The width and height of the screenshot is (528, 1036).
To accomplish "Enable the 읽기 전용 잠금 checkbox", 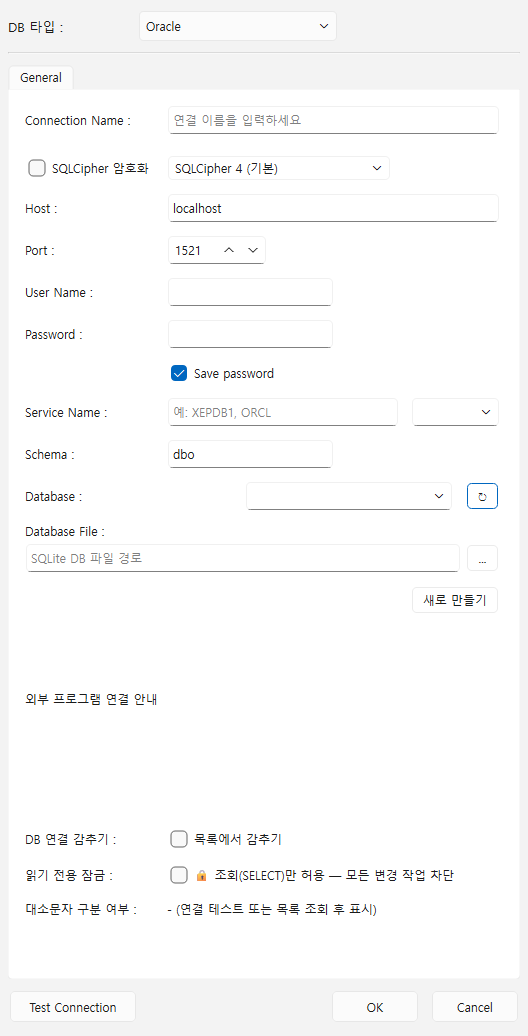I will 179,875.
